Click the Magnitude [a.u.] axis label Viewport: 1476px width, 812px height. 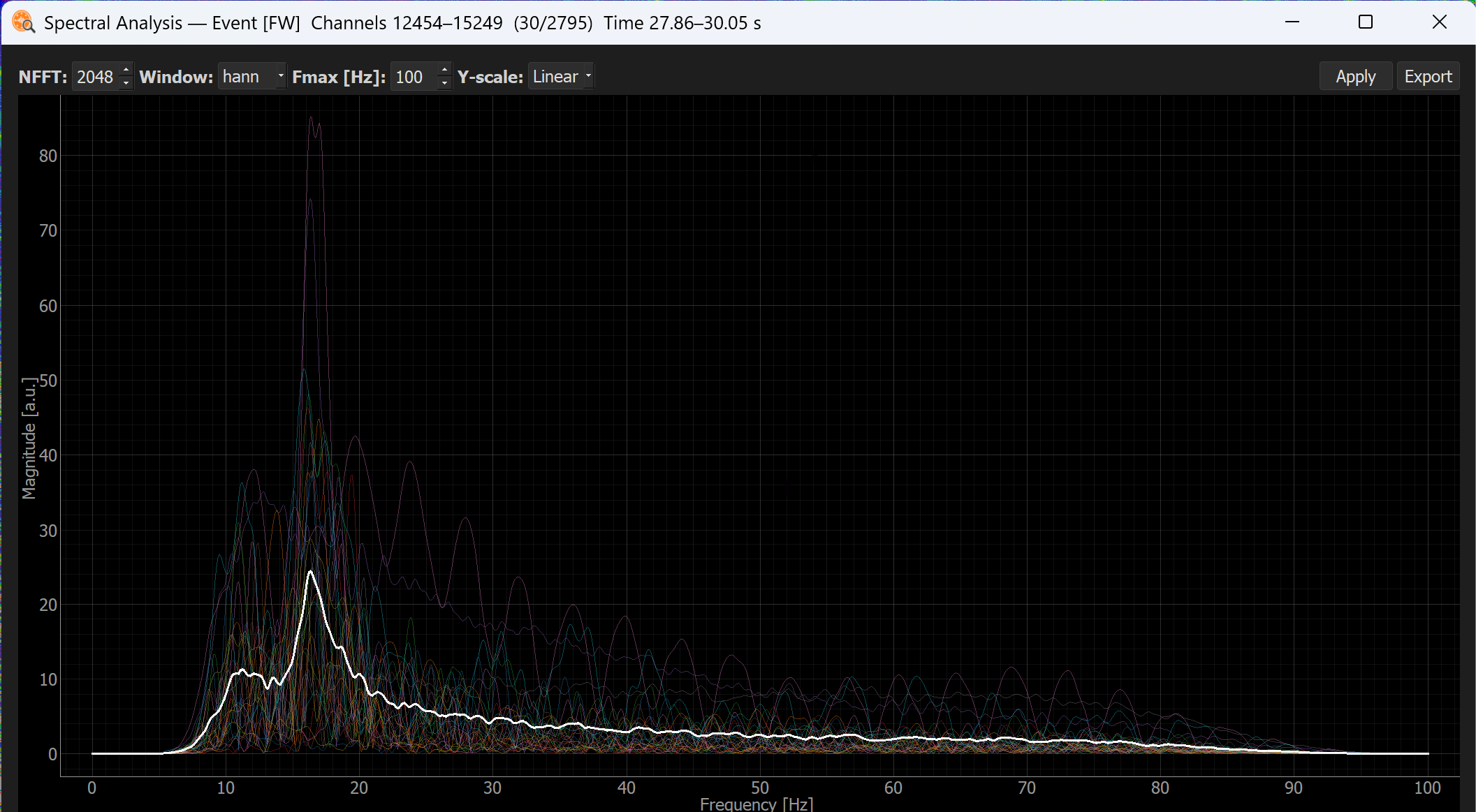pyautogui.click(x=29, y=438)
